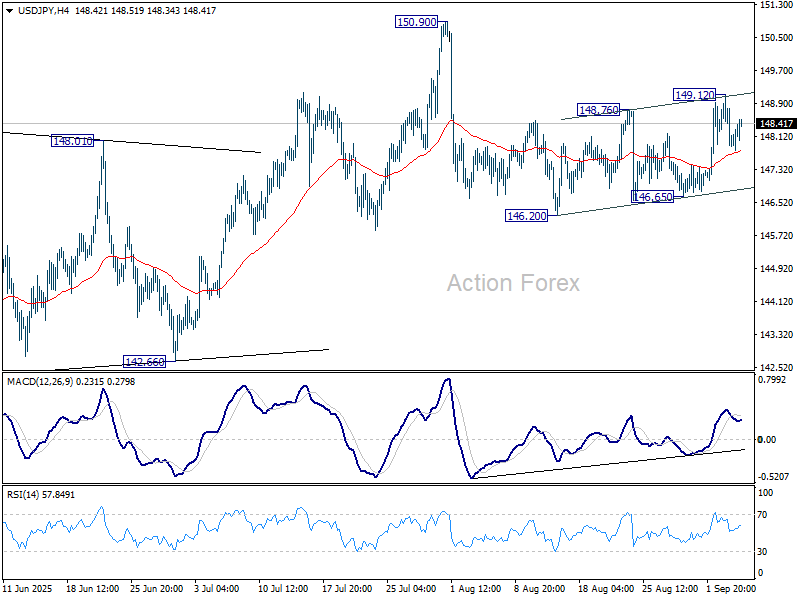Select the RSI(14) 57.8491 indicator label
800x600 pixels.
40,495
